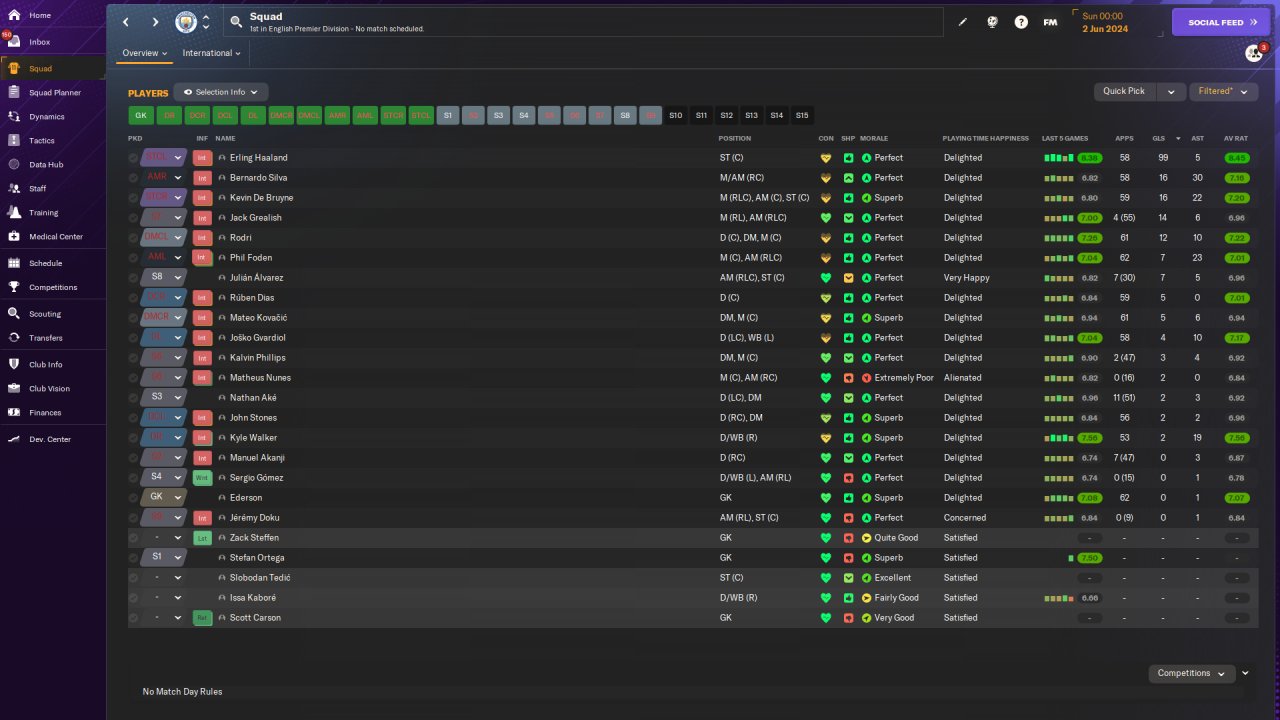Image resolution: width=1280 pixels, height=720 pixels.
Task: Click the pencil edit icon
Action: (963, 22)
